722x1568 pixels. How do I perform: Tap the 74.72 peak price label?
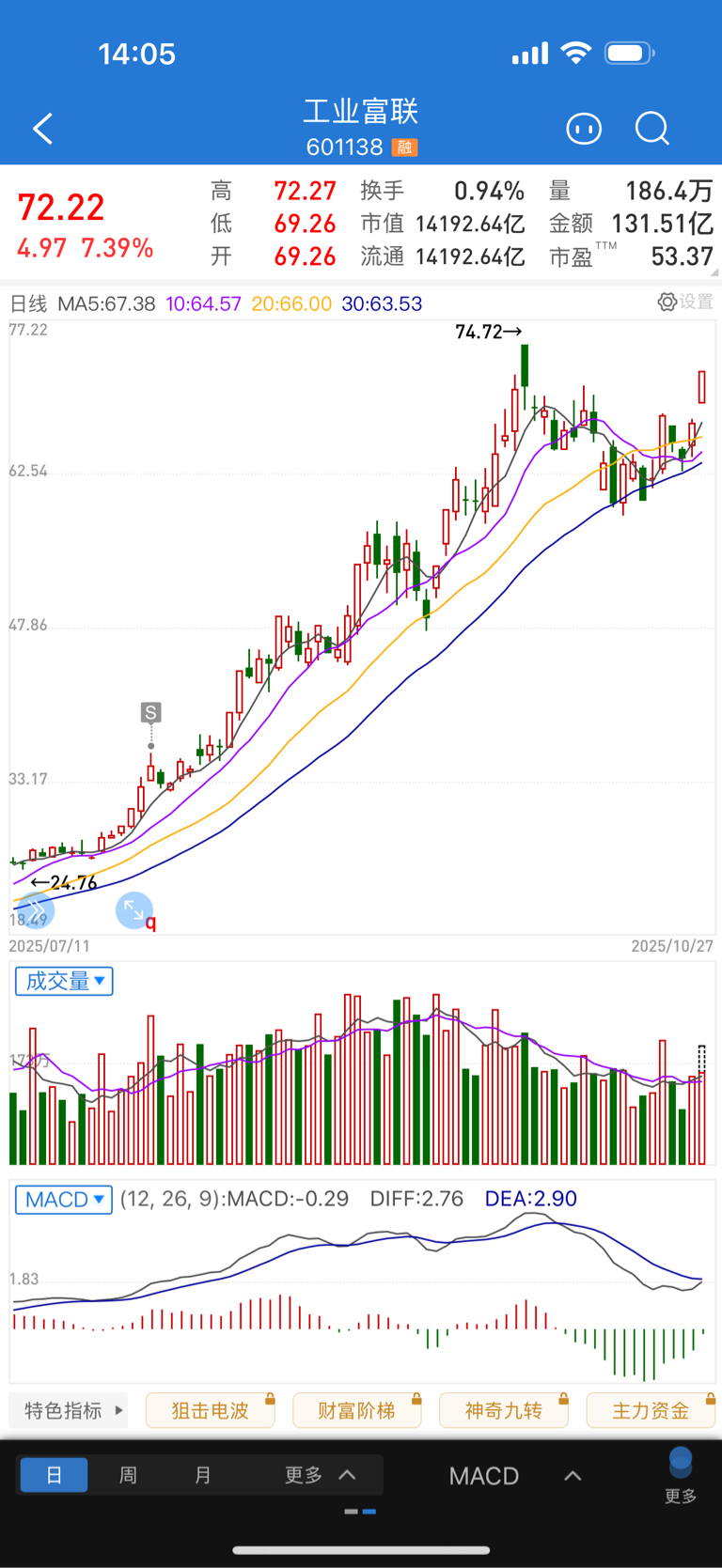488,332
